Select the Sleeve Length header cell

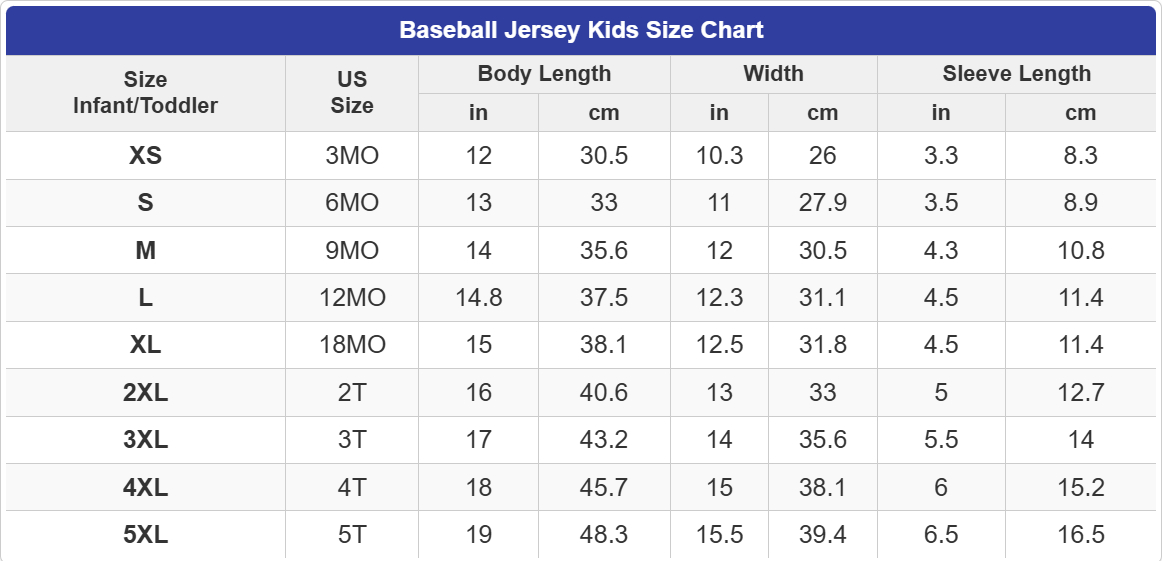point(1016,74)
